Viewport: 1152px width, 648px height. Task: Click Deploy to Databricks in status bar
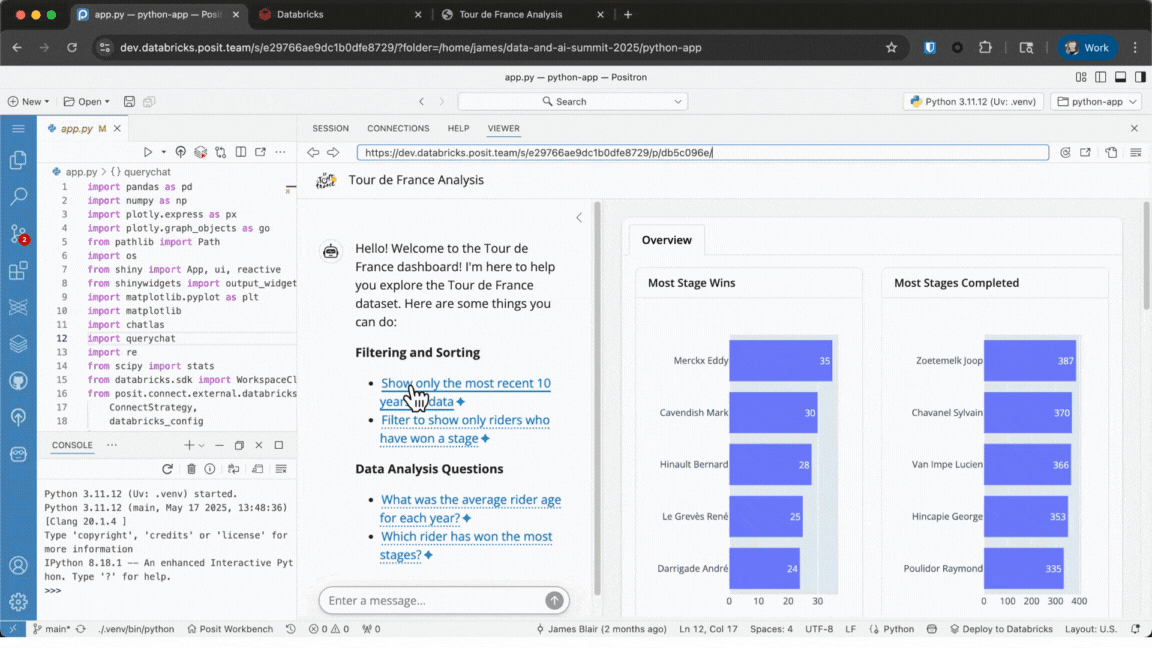[x=1009, y=629]
